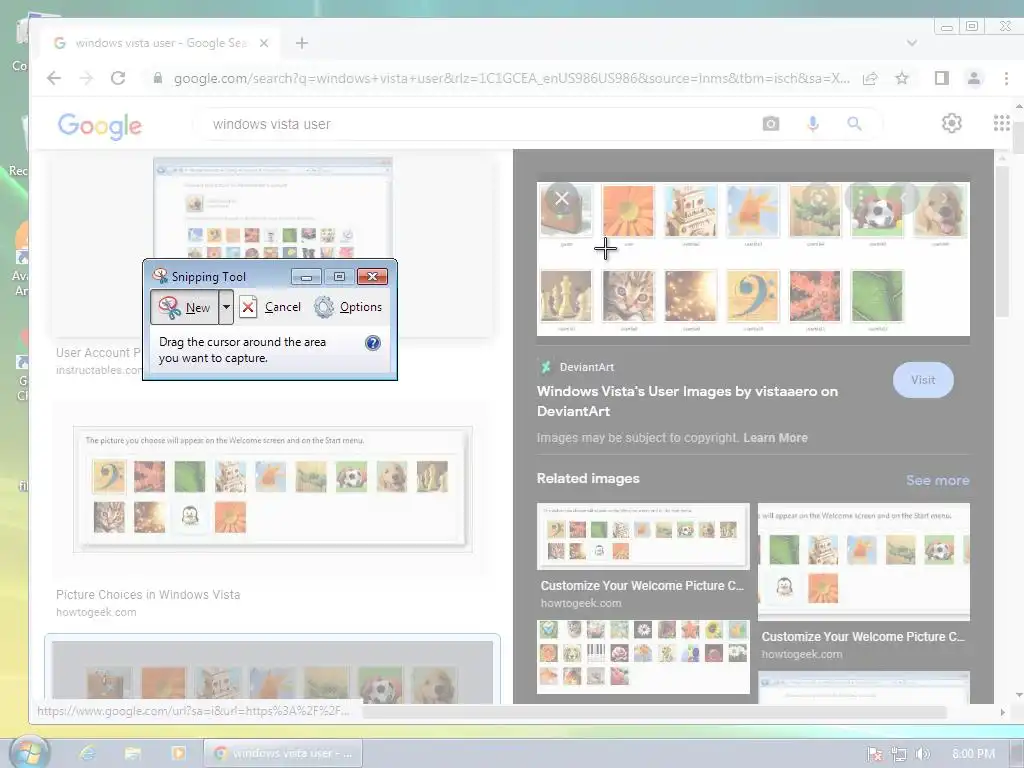Viewport: 1024px width, 768px height.
Task: Open Chrome three-dot menu
Action: point(1006,78)
